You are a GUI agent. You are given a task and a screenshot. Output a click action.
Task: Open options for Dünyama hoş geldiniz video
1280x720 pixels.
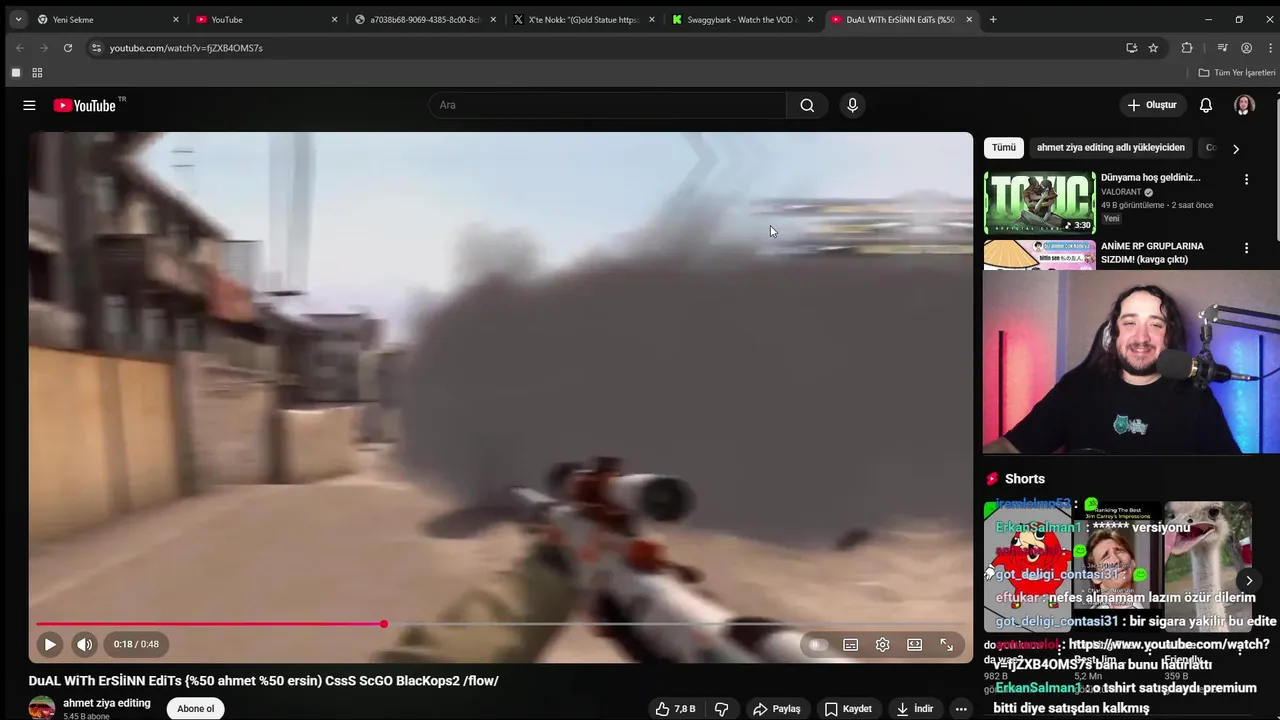(x=1246, y=180)
